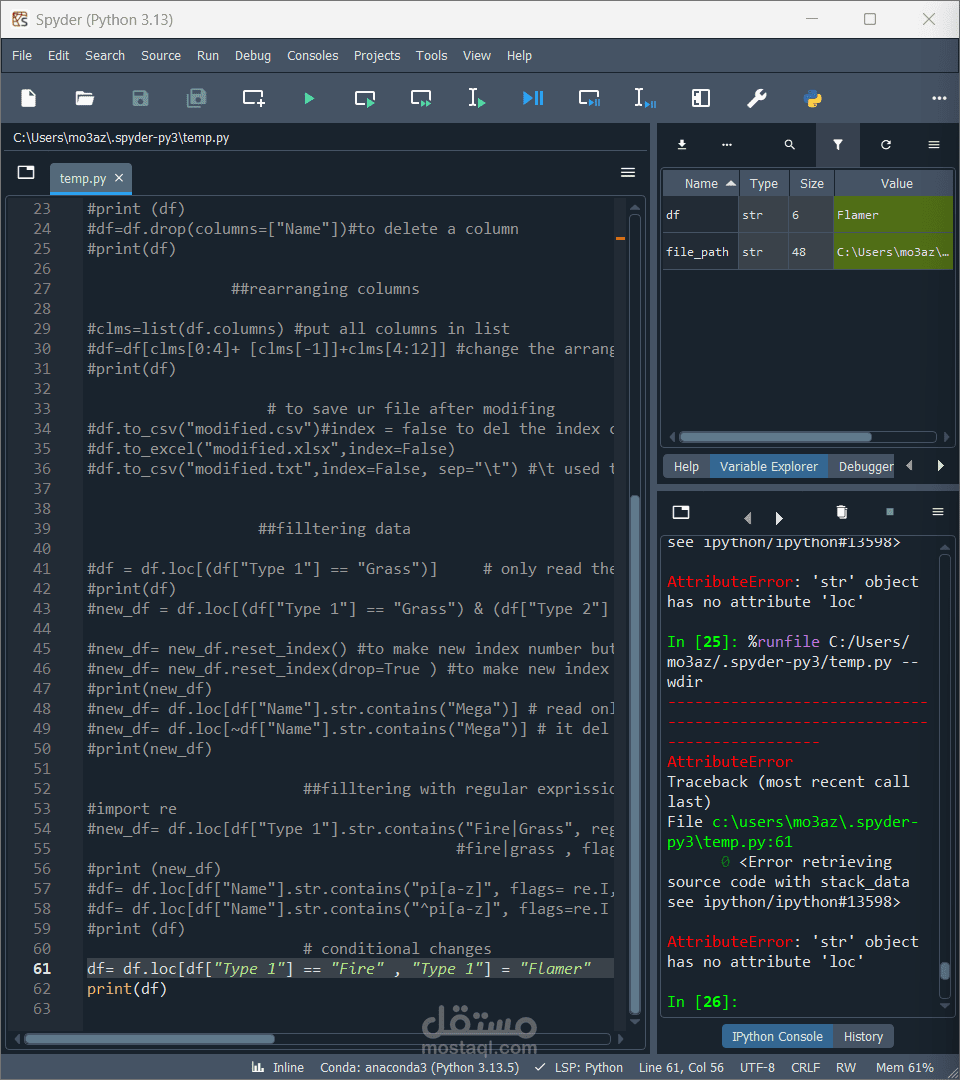This screenshot has width=960, height=1080.
Task: Click the Size column header
Action: pyautogui.click(x=811, y=184)
